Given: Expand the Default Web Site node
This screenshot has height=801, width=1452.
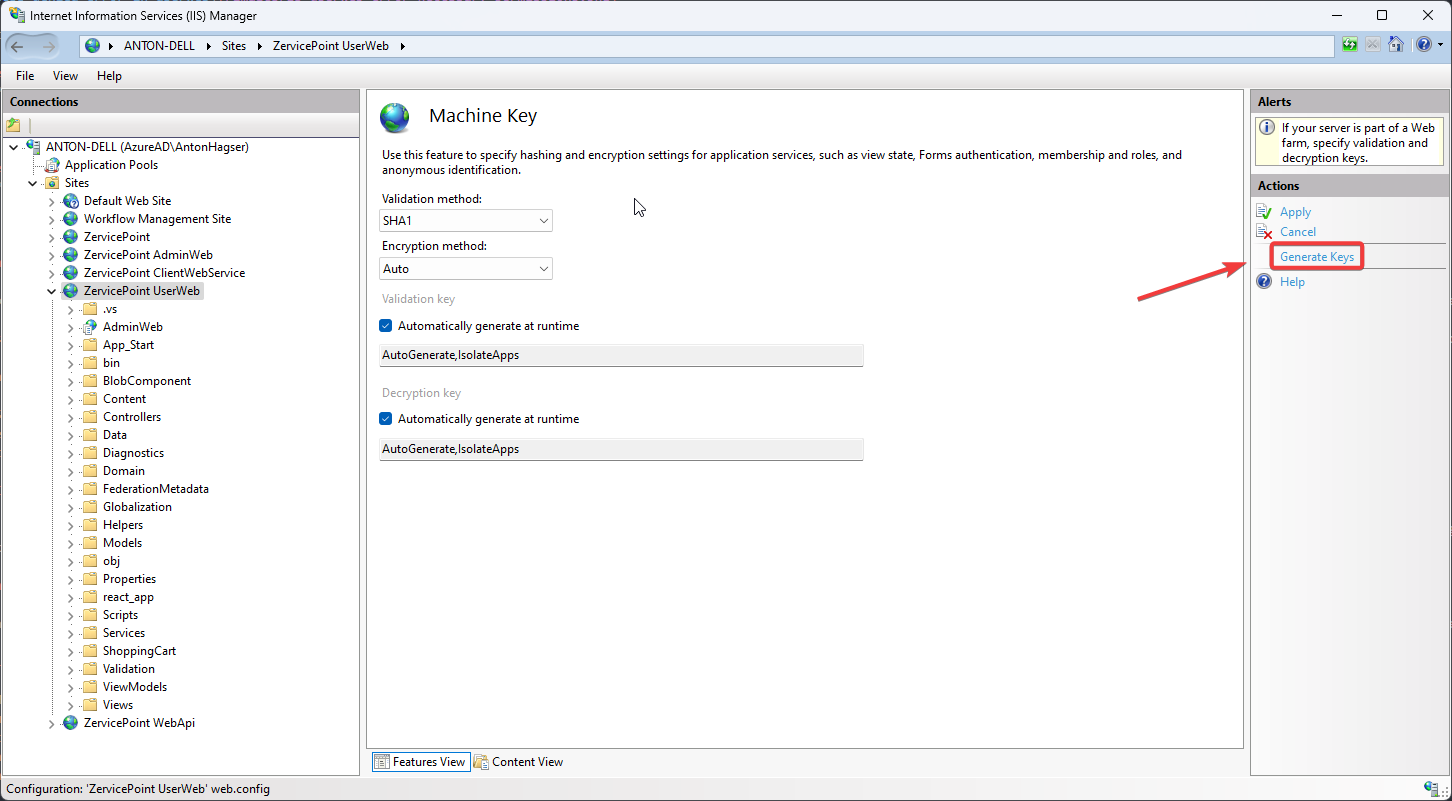Looking at the screenshot, I should coord(51,200).
